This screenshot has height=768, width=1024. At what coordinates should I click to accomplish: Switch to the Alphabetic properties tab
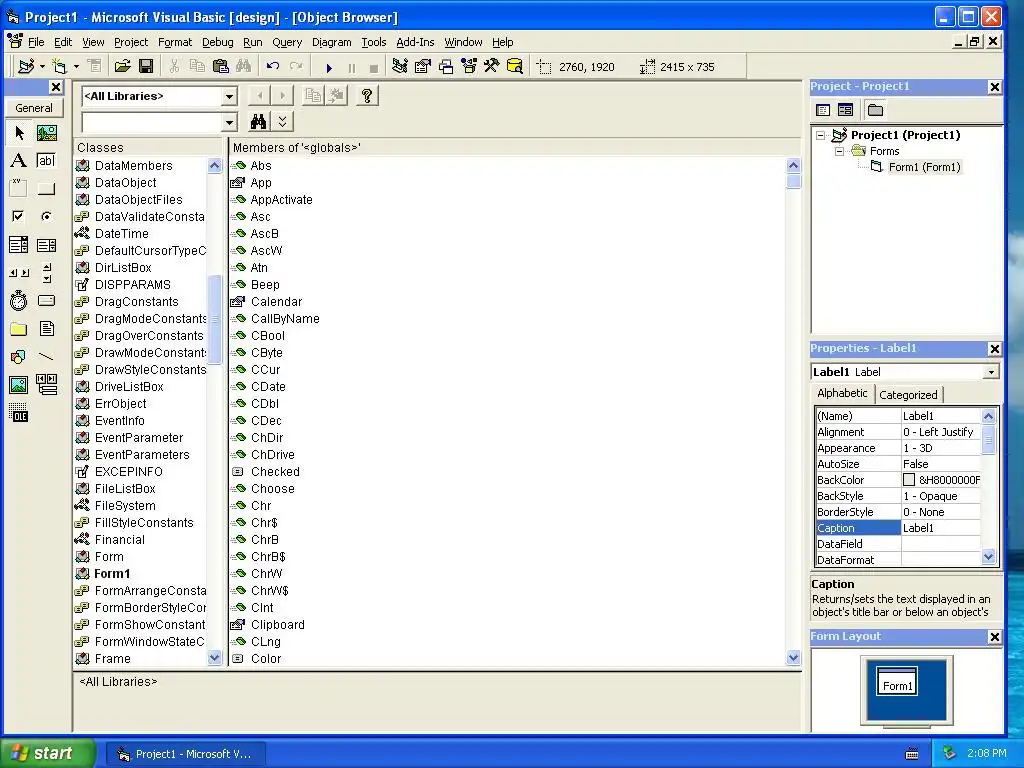[x=842, y=393]
